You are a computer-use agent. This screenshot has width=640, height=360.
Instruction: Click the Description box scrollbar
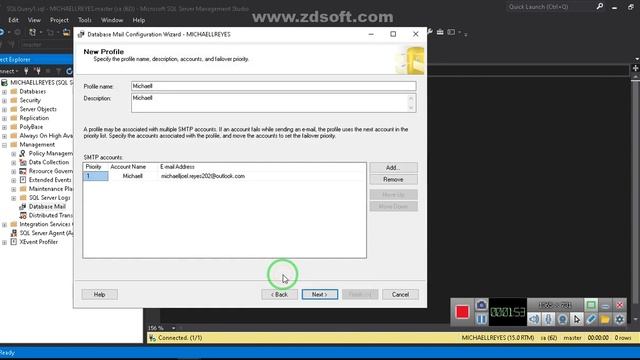[x=411, y=103]
